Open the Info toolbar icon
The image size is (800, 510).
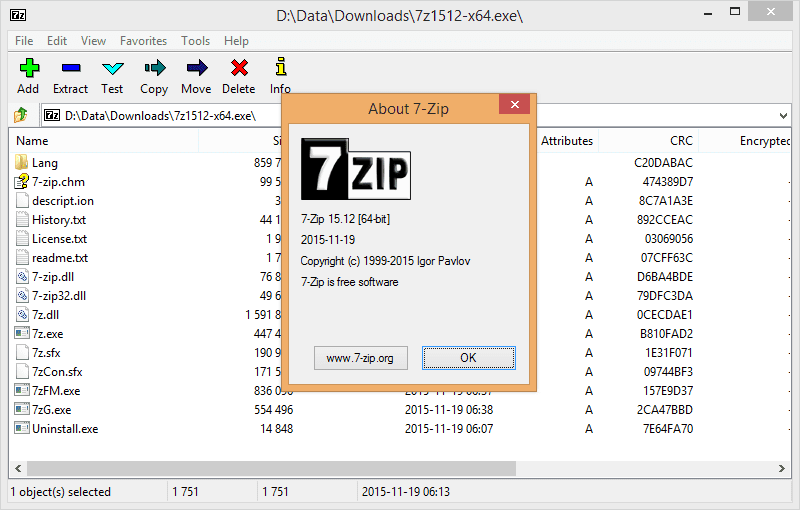click(x=281, y=67)
